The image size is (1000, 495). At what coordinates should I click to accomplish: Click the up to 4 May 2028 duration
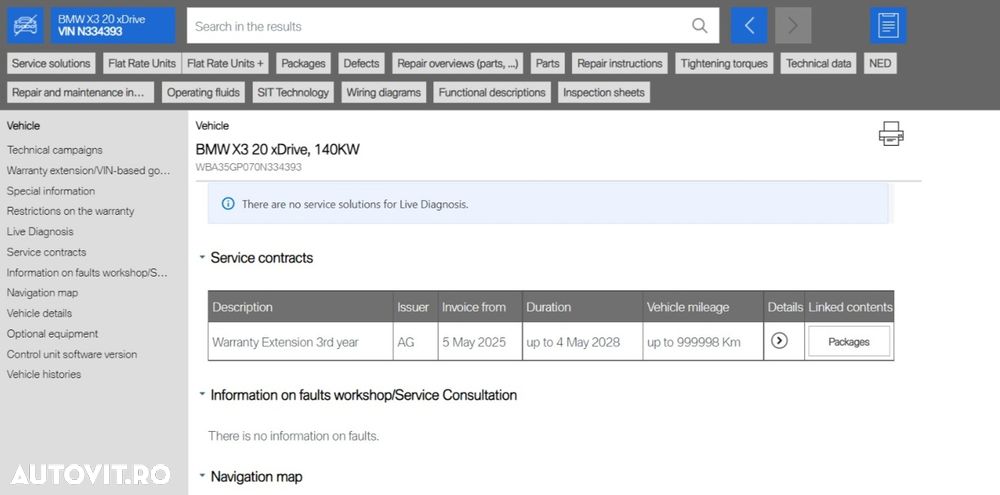pyautogui.click(x=573, y=342)
